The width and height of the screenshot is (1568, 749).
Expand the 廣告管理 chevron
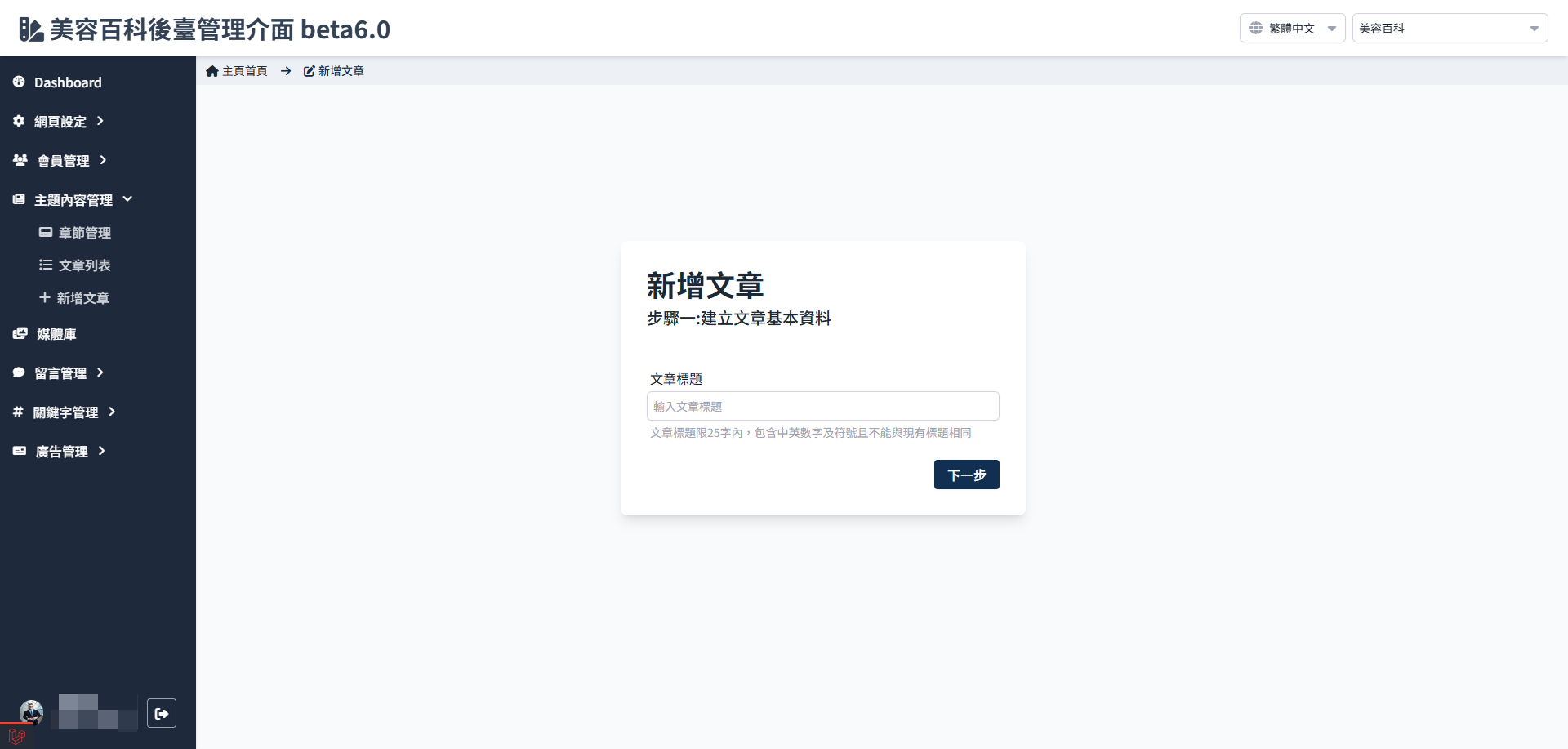coord(102,451)
